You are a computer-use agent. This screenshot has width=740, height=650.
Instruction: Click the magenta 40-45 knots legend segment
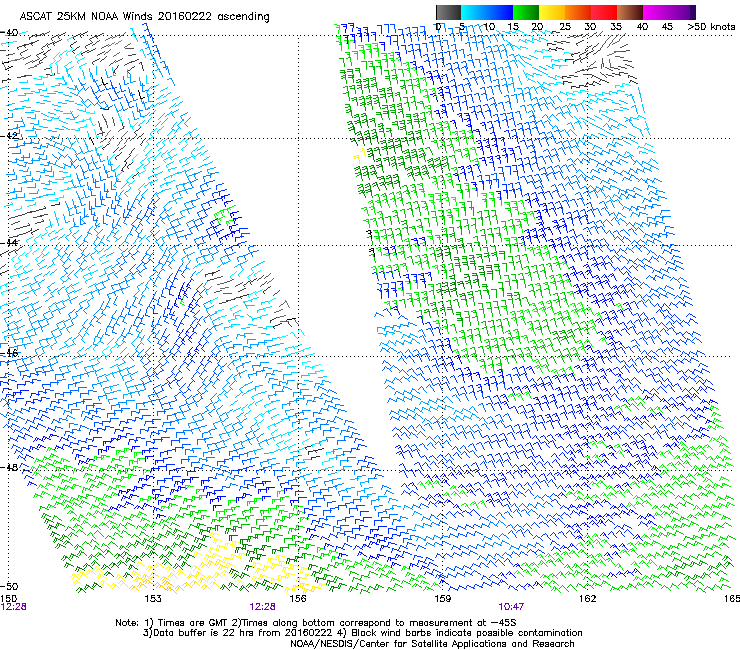[x=656, y=13]
